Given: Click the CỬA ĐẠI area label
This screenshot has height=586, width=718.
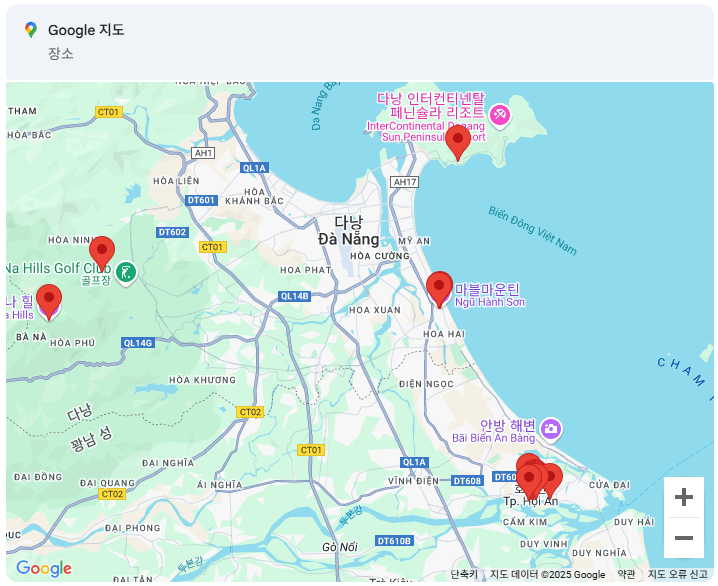Looking at the screenshot, I should (x=609, y=485).
